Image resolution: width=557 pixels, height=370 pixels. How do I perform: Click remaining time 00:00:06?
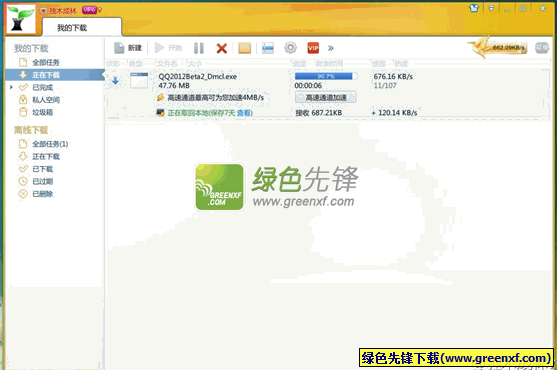308,86
